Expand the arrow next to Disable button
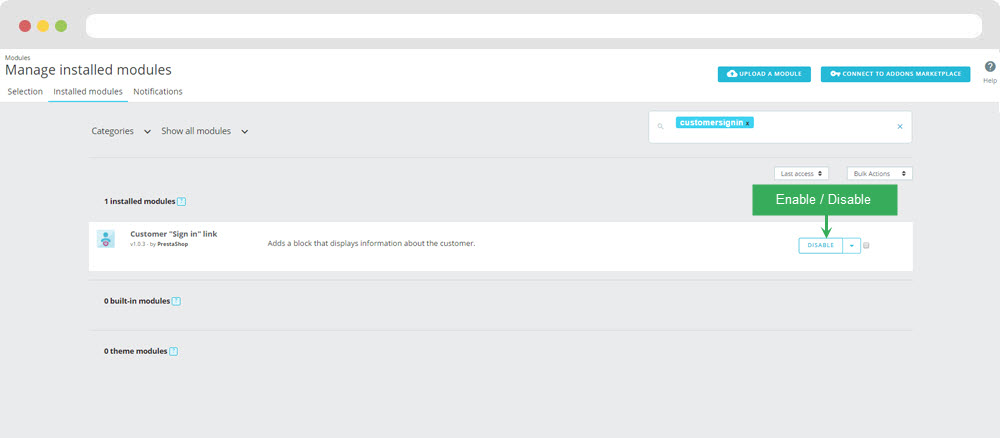1000x438 pixels. pos(851,245)
